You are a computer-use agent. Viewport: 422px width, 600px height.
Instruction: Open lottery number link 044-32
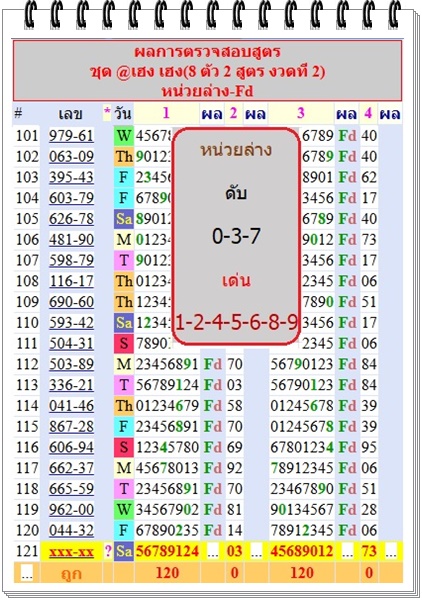(x=71, y=530)
